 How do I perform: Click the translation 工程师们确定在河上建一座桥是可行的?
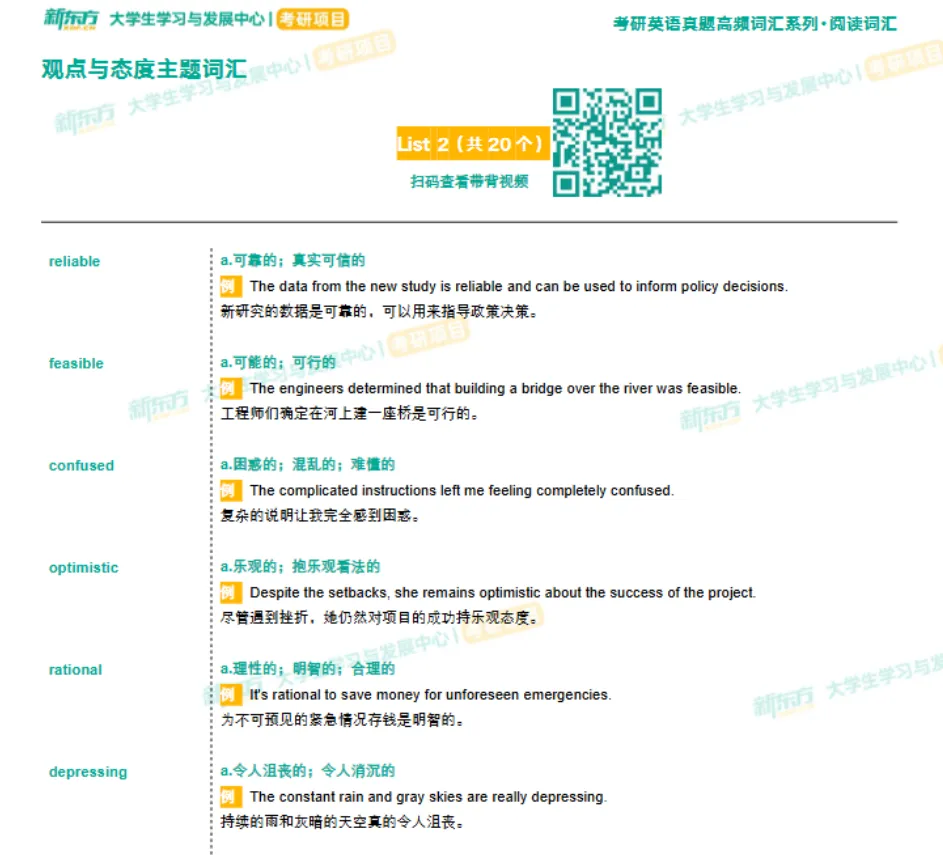click(x=349, y=414)
